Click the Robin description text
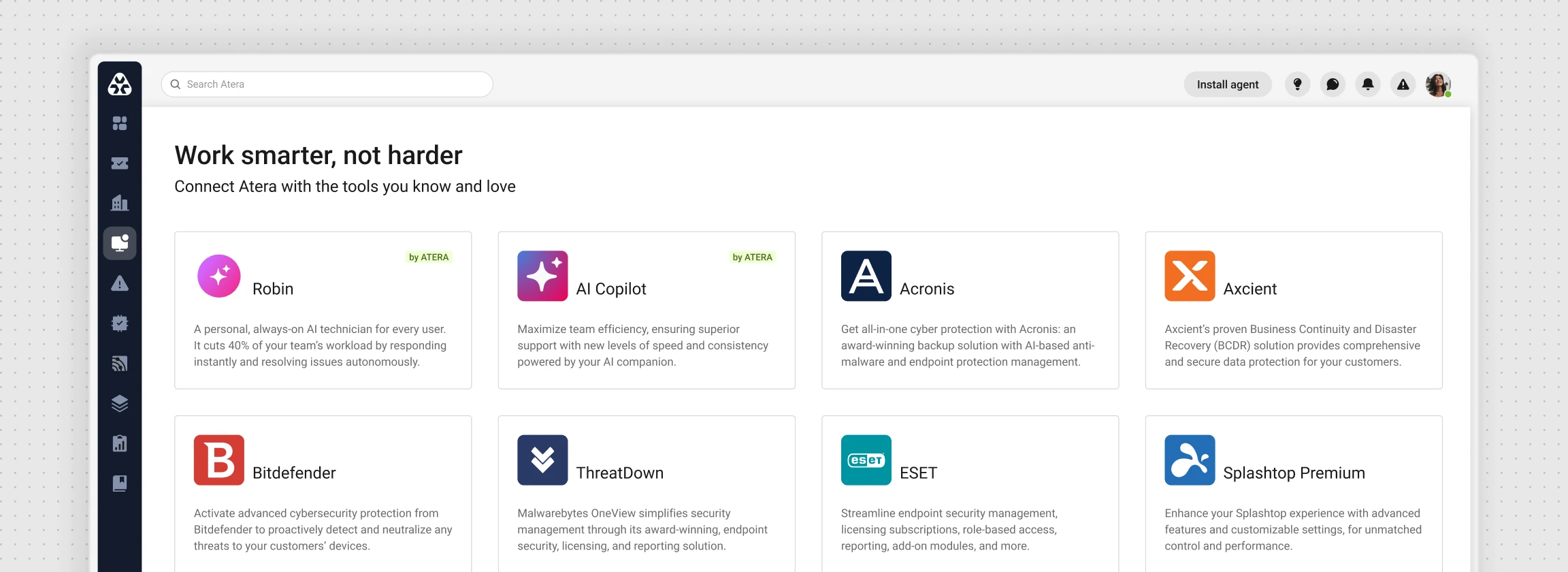Viewport: 1568px width, 572px height. (x=321, y=345)
